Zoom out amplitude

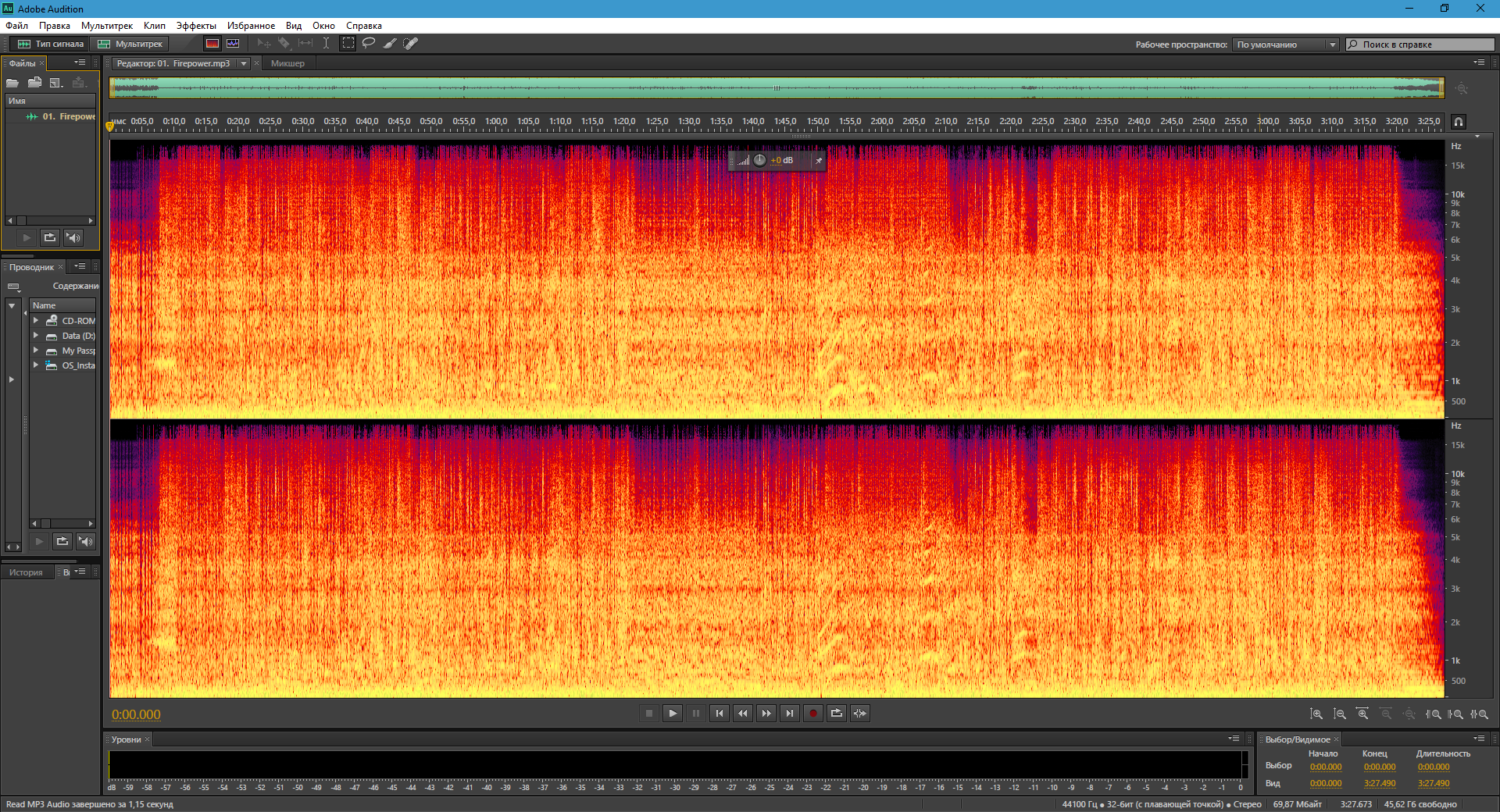tap(1340, 714)
